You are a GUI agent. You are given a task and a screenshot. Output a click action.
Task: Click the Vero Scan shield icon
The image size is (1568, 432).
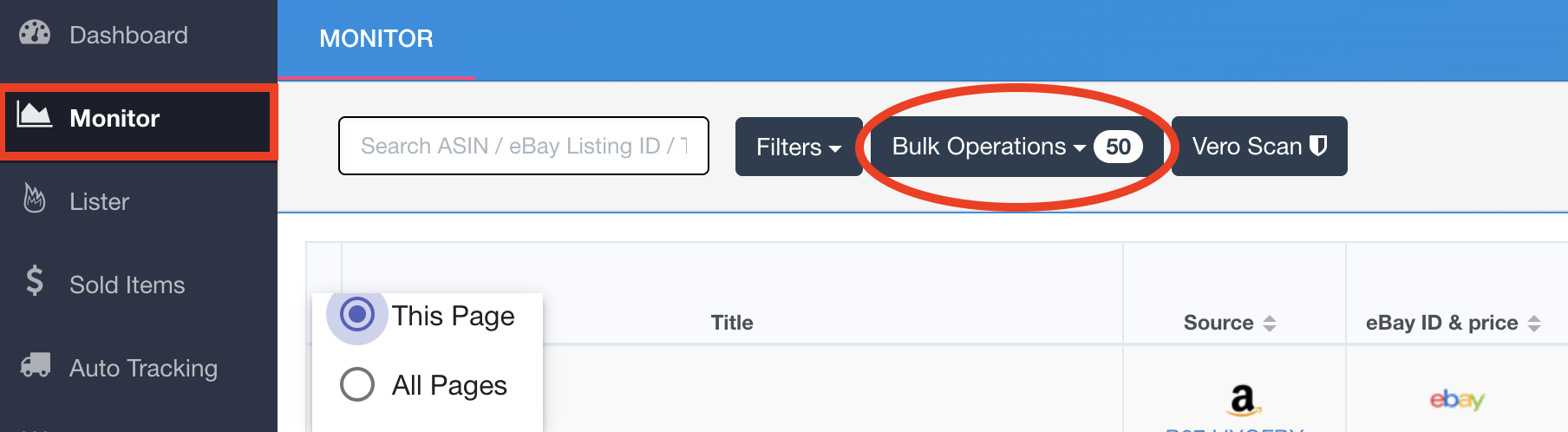(1318, 146)
